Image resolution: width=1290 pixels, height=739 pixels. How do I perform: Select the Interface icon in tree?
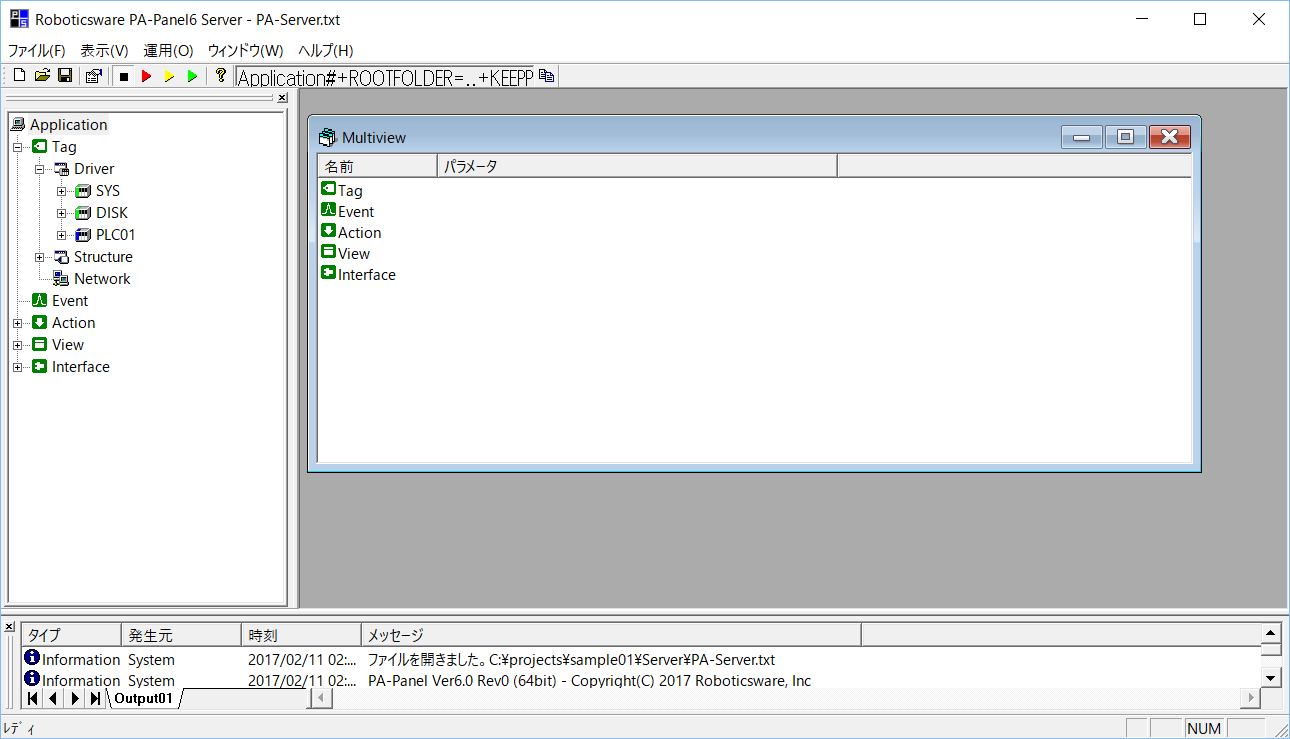click(40, 367)
